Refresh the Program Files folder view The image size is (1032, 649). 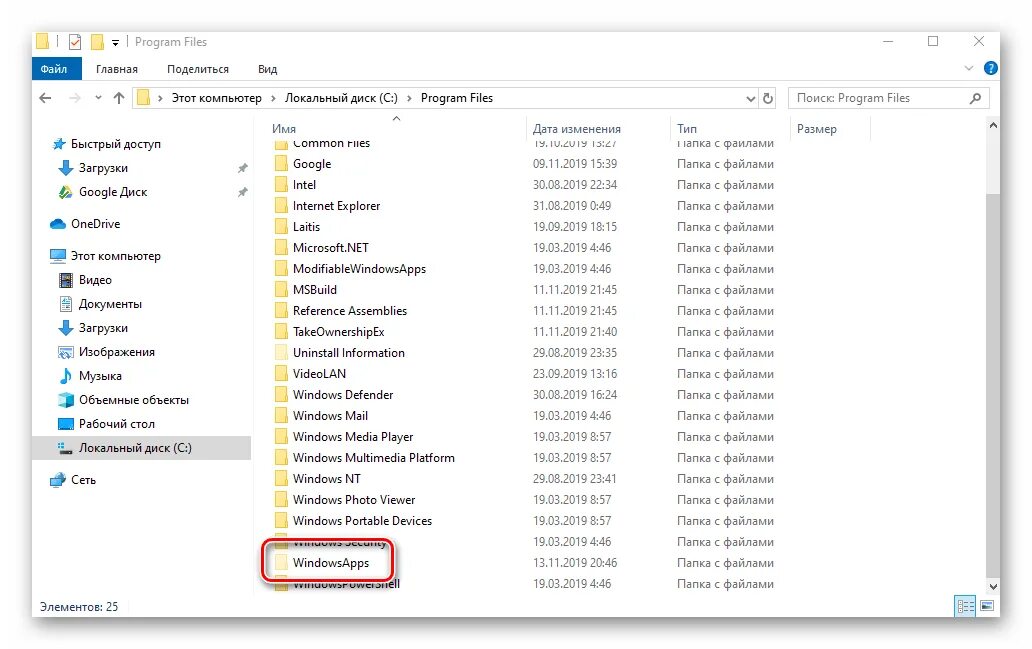[767, 97]
